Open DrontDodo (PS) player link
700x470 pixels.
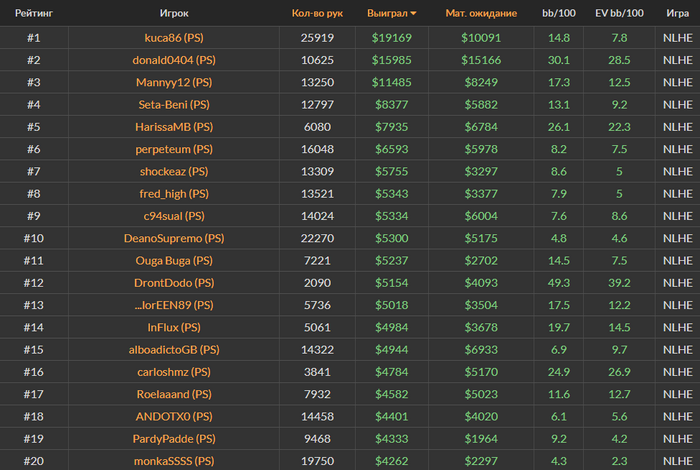click(174, 283)
